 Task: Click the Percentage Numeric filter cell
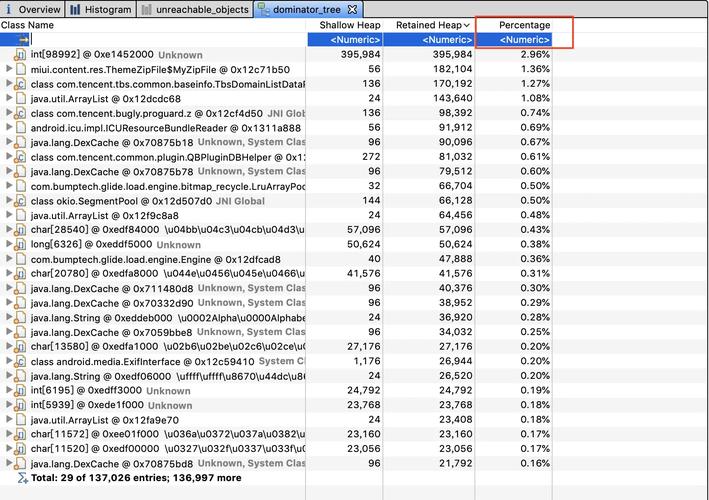point(514,40)
